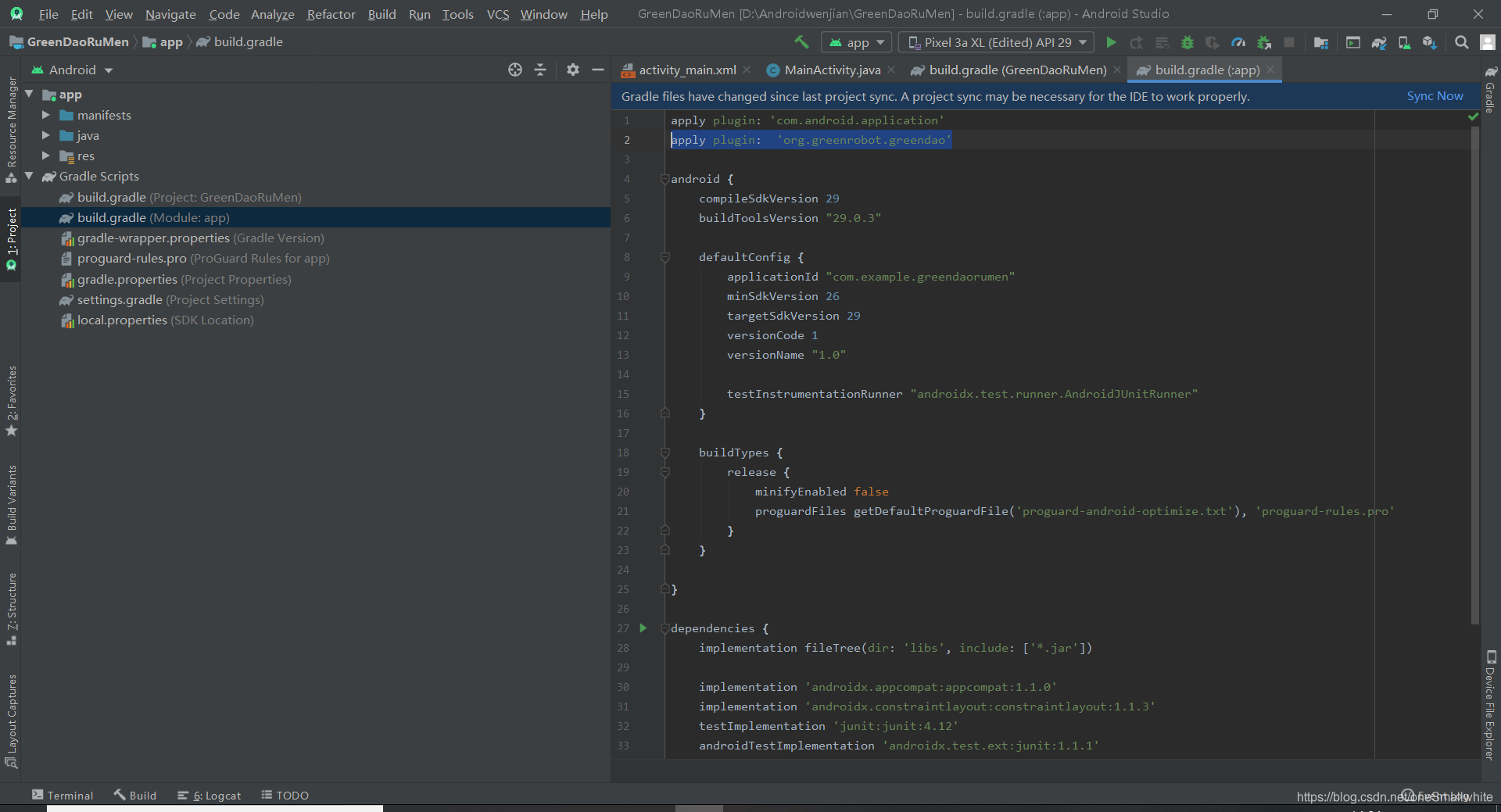Open the Build menu
This screenshot has height=812, width=1501.
382,14
